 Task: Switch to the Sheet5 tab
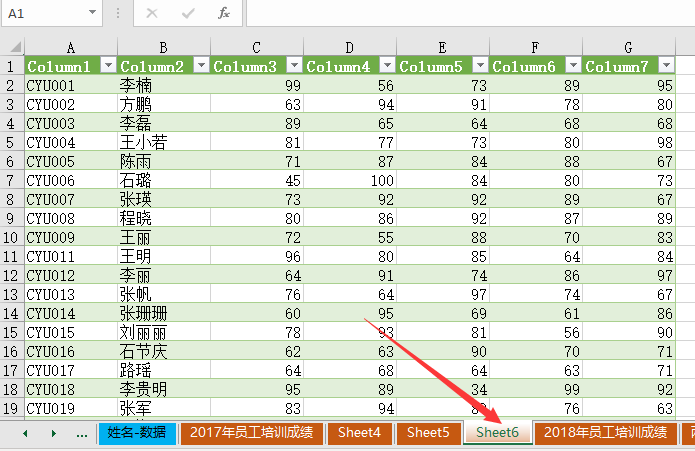click(x=428, y=433)
